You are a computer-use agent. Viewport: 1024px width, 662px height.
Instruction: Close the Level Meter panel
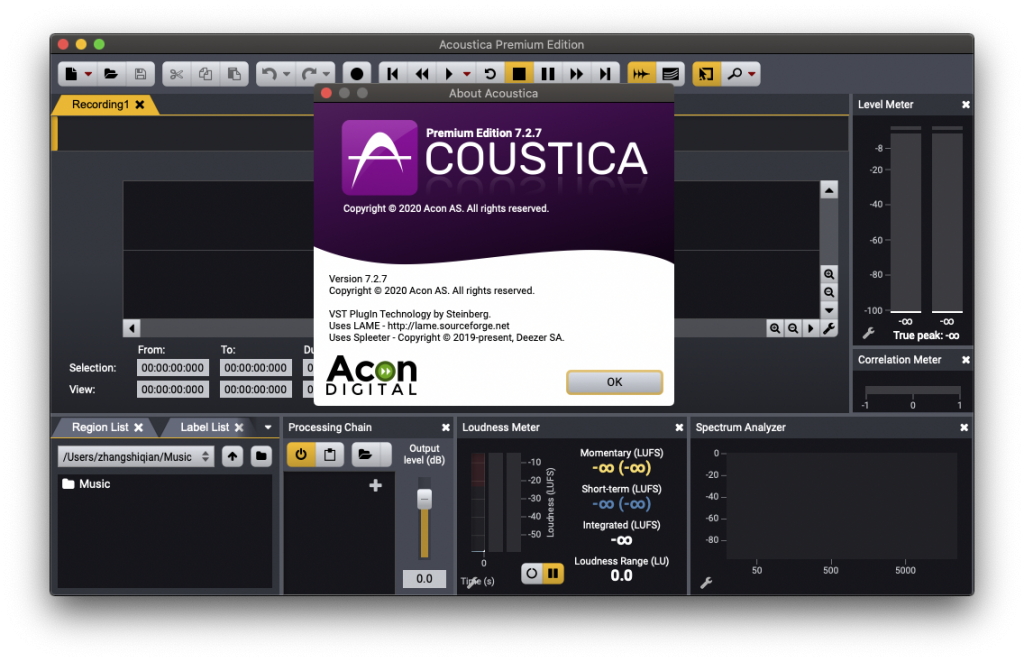[966, 104]
